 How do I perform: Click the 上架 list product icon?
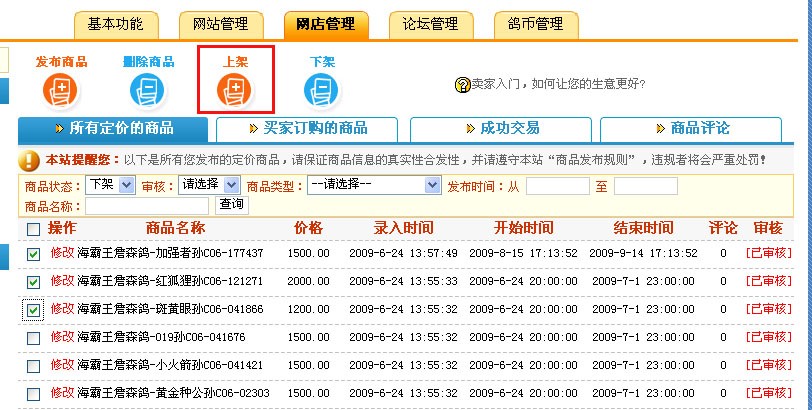click(235, 92)
